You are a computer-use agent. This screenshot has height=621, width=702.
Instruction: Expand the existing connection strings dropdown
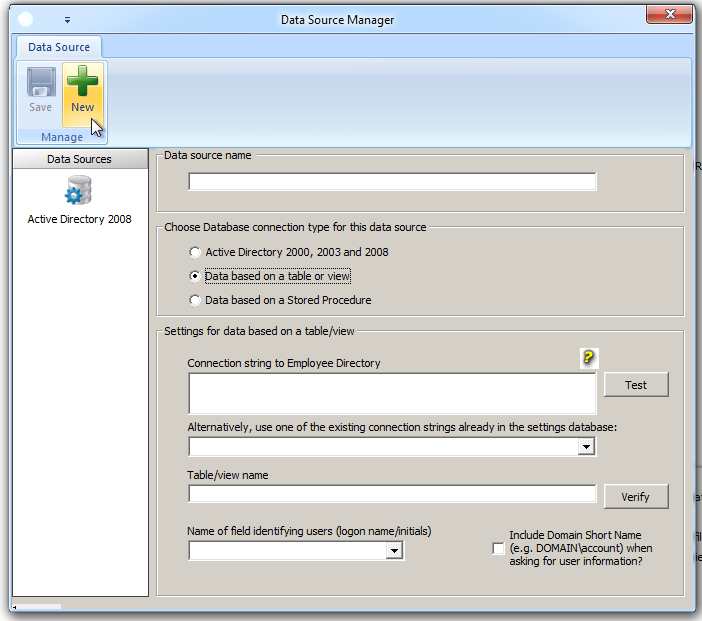587,447
